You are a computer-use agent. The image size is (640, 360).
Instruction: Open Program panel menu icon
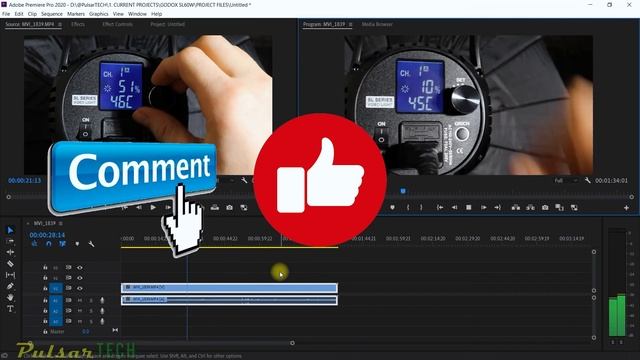[350, 25]
